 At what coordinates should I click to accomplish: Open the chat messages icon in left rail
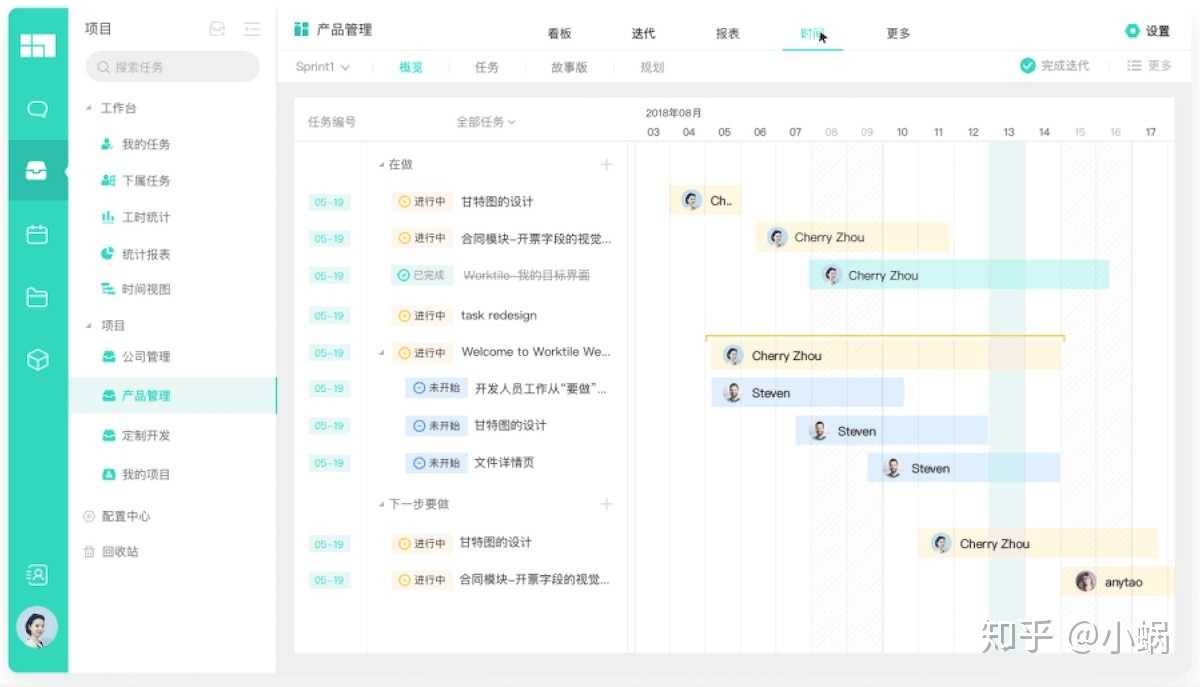pos(37,110)
